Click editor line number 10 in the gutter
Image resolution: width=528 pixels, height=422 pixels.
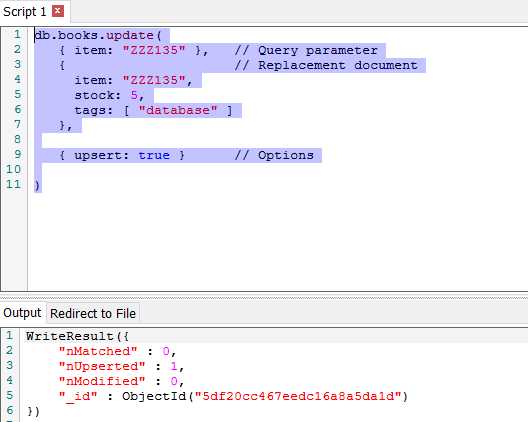[13, 169]
